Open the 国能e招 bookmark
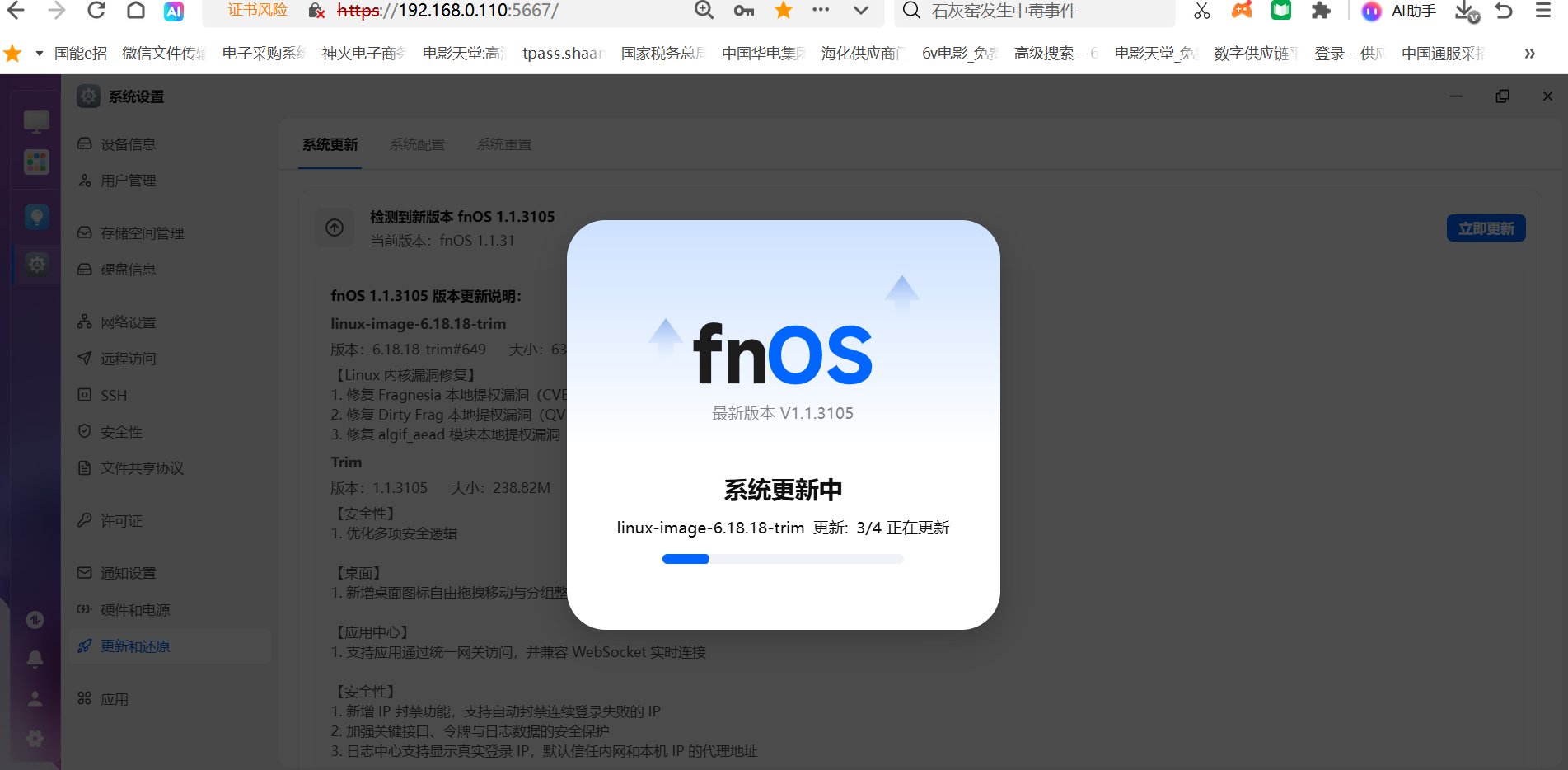The width and height of the screenshot is (1568, 770). click(81, 54)
